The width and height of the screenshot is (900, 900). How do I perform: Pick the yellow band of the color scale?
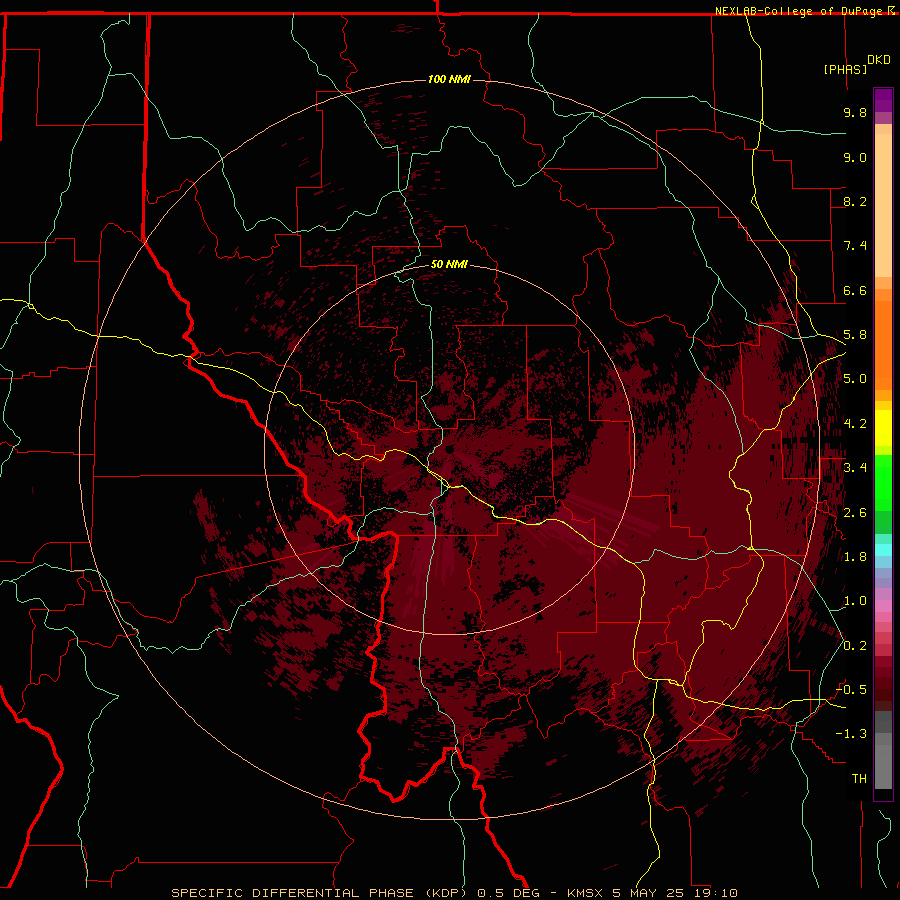(x=883, y=428)
